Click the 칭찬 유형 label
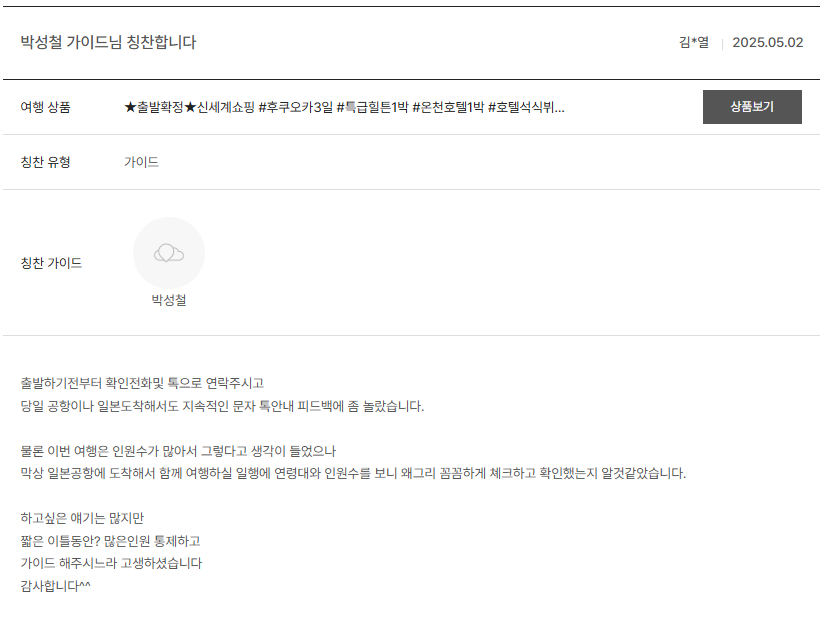Viewport: 820px width, 619px height. (x=45, y=162)
